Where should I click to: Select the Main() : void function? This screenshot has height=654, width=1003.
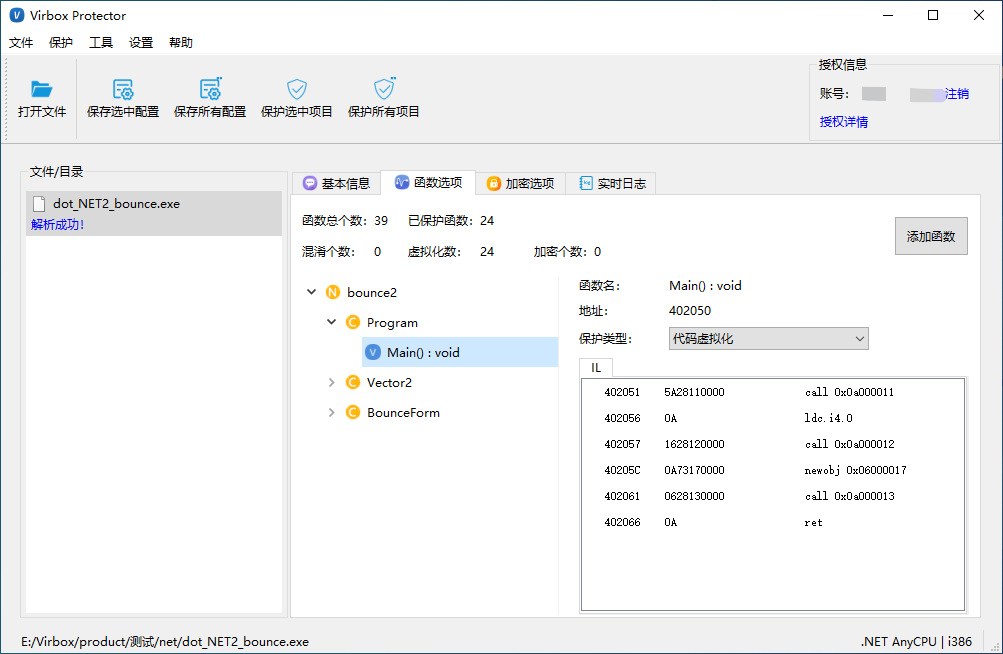point(423,352)
